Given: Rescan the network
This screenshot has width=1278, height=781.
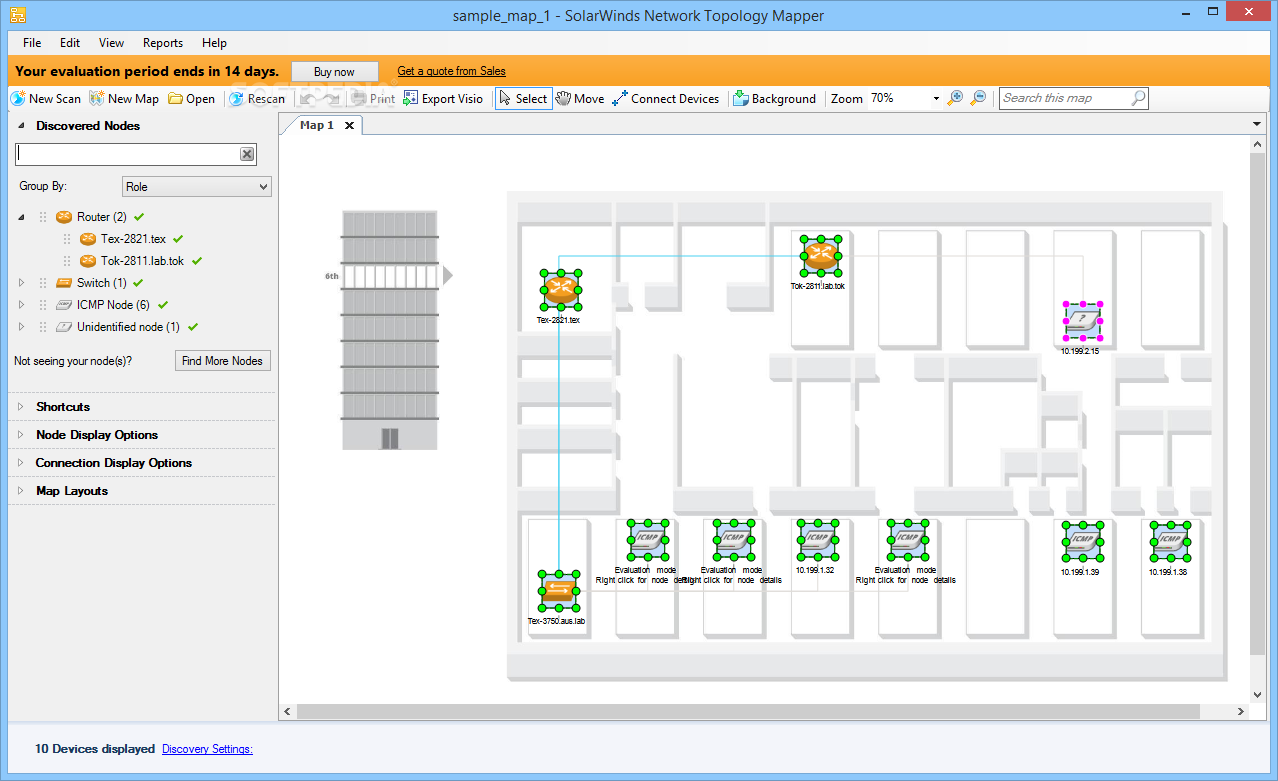Looking at the screenshot, I should pos(257,98).
